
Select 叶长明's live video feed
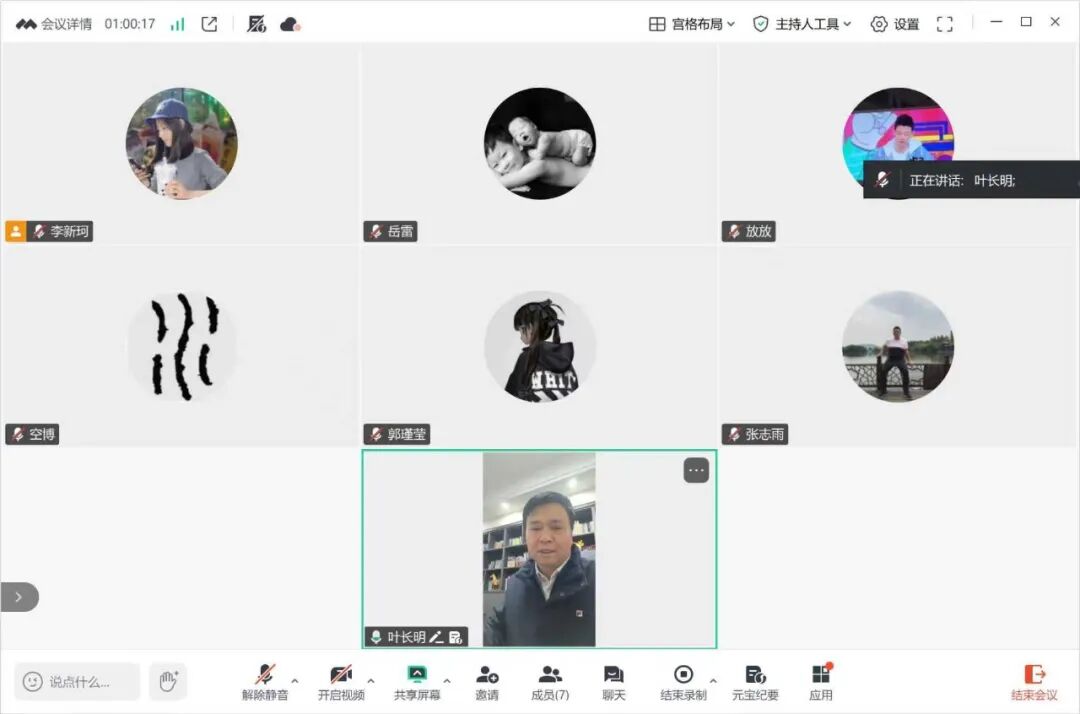pyautogui.click(x=539, y=549)
